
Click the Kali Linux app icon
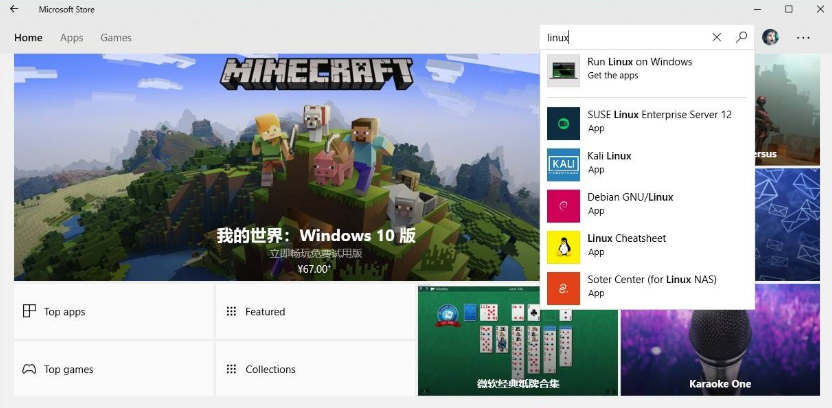tap(563, 164)
